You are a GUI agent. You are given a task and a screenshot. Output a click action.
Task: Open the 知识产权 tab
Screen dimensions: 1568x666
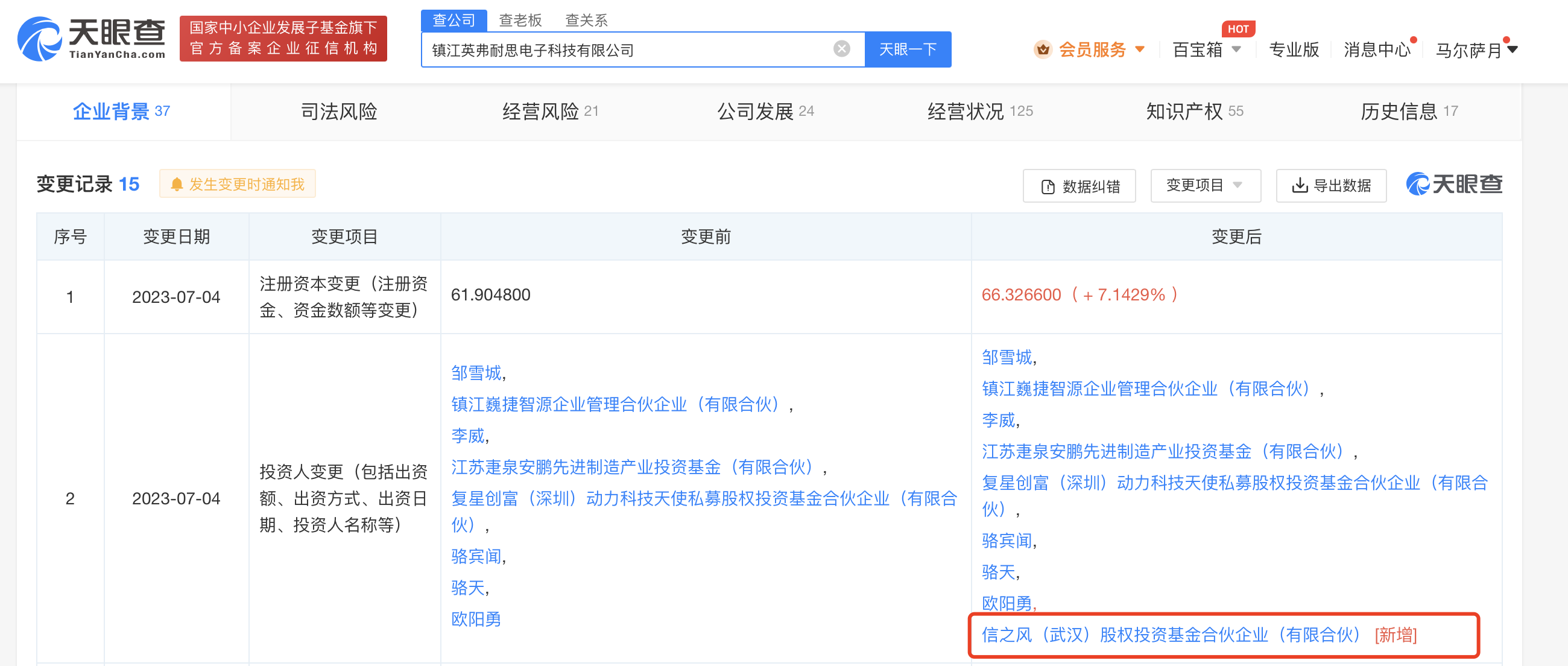[1194, 112]
